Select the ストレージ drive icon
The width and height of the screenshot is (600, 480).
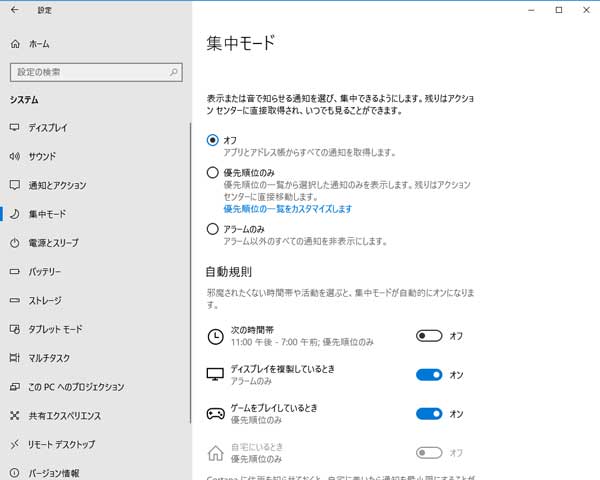click(15, 300)
